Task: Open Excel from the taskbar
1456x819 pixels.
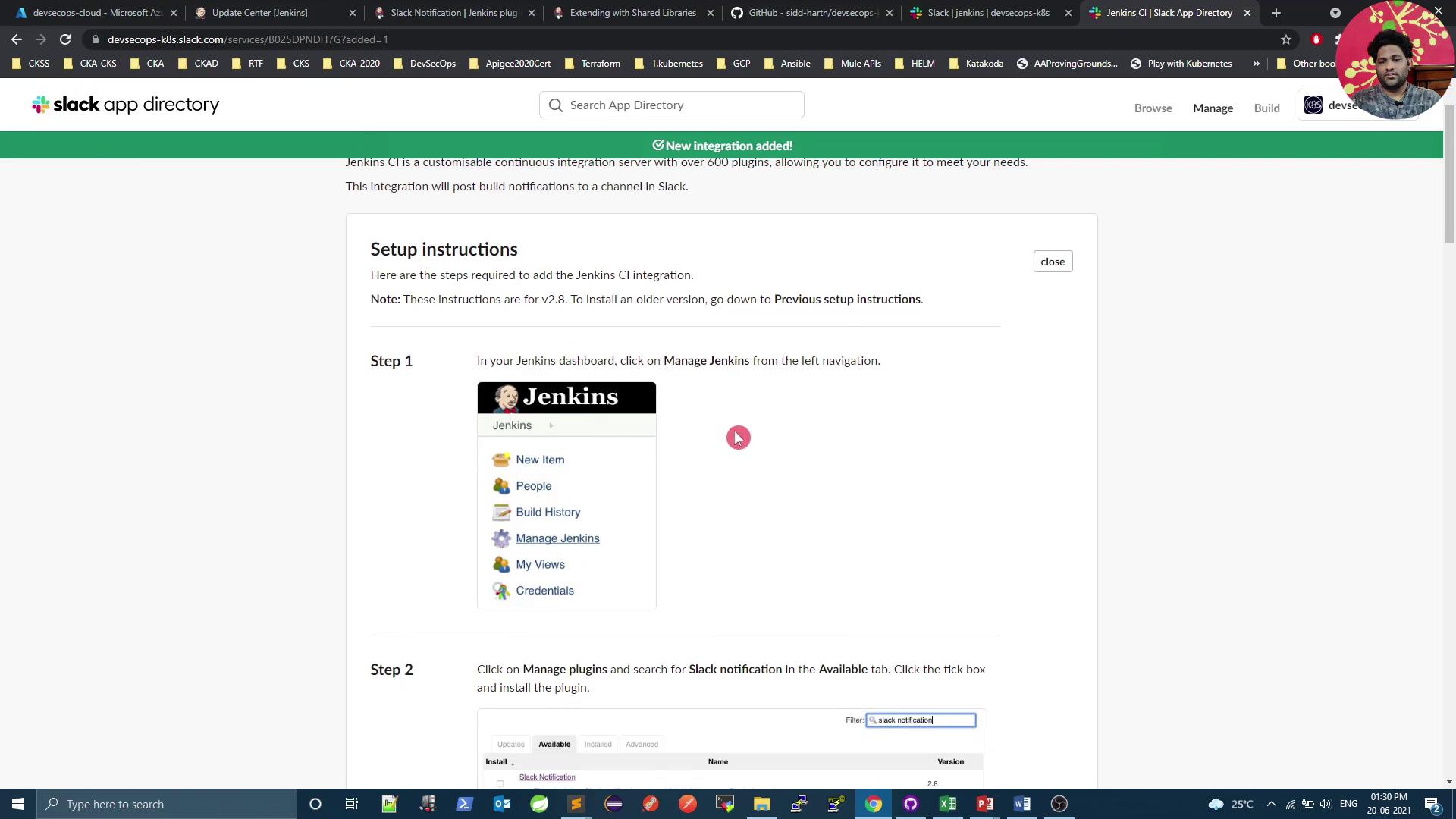Action: click(948, 804)
